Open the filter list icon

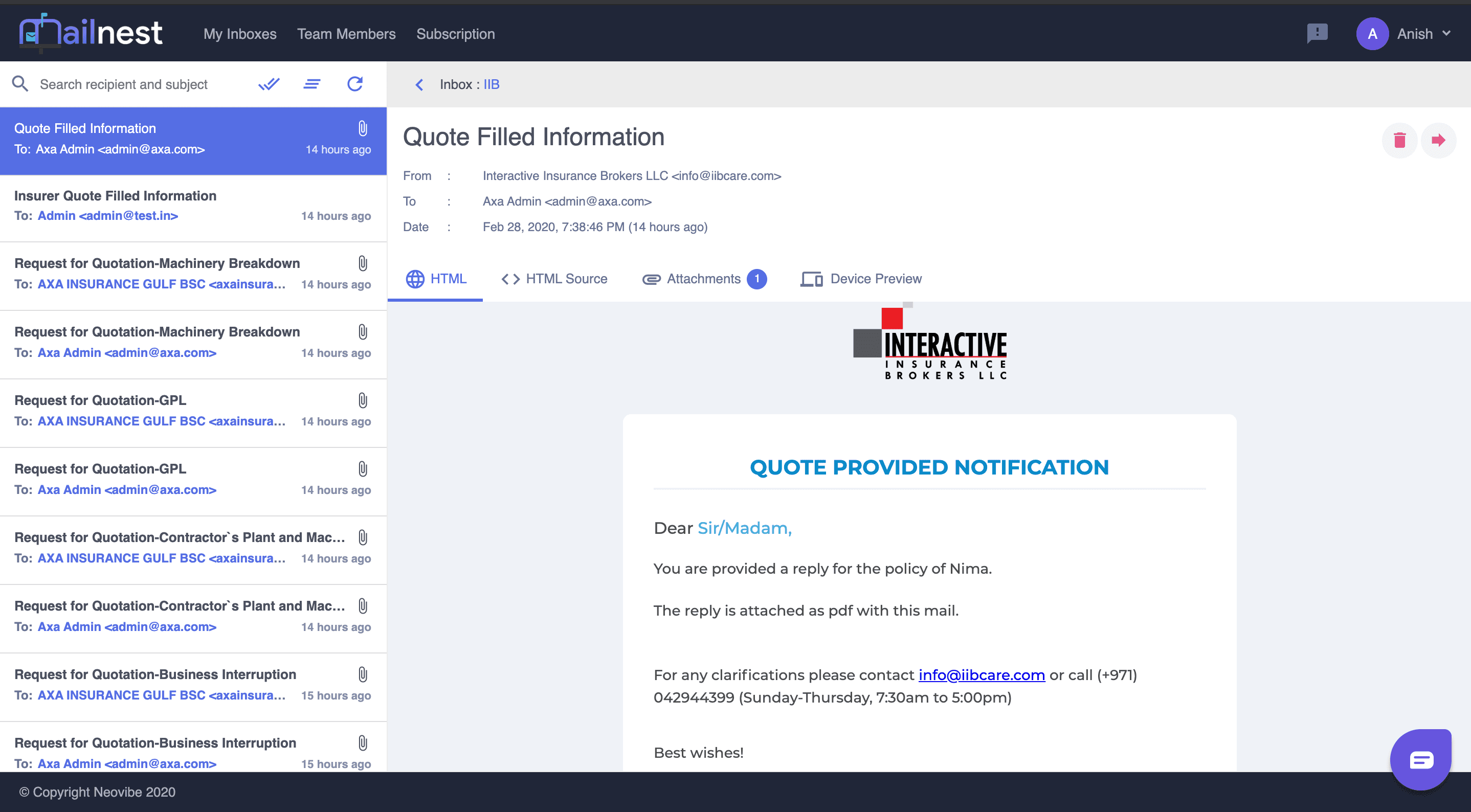312,84
